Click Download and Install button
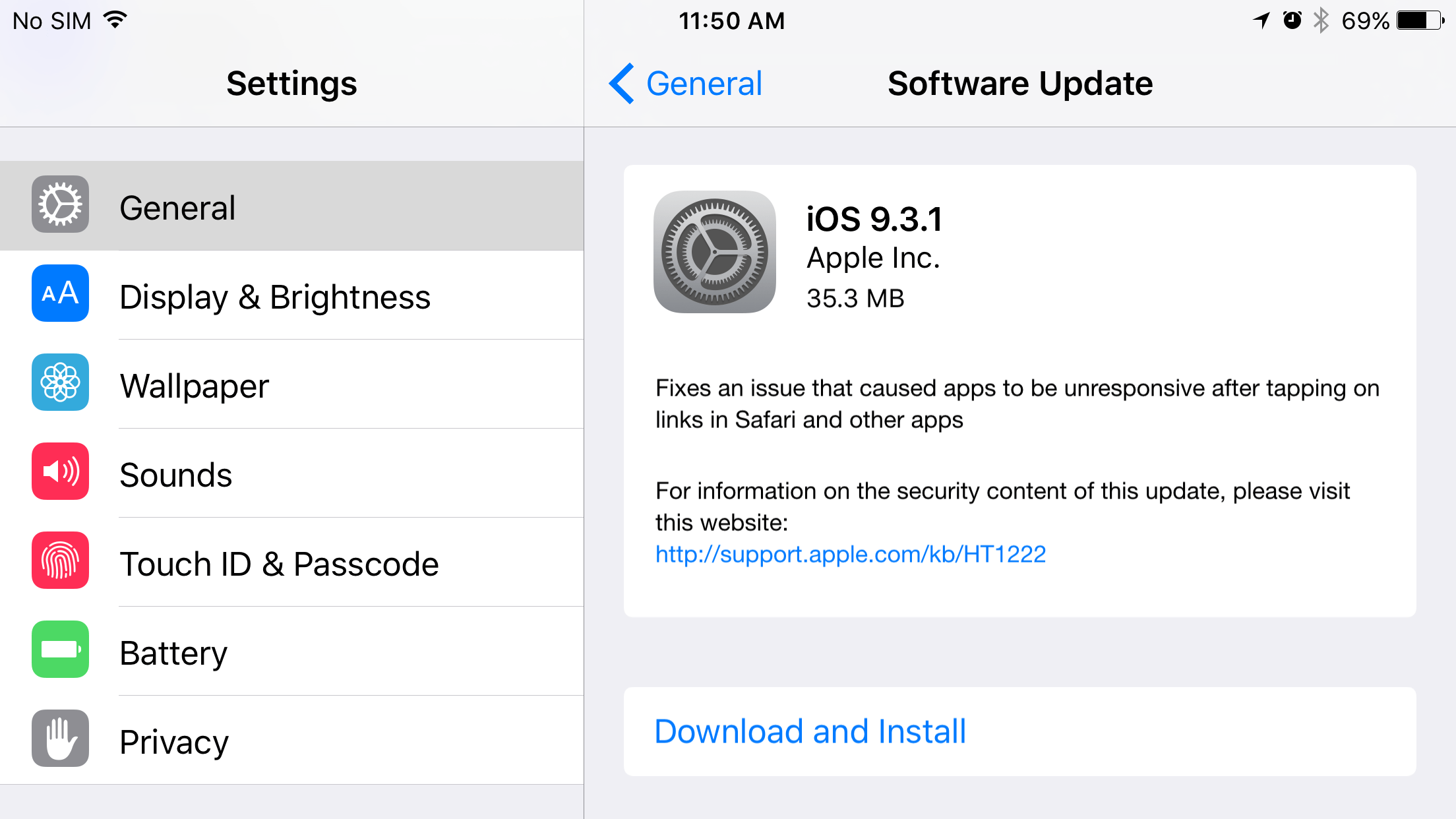1456x819 pixels. pyautogui.click(x=808, y=731)
